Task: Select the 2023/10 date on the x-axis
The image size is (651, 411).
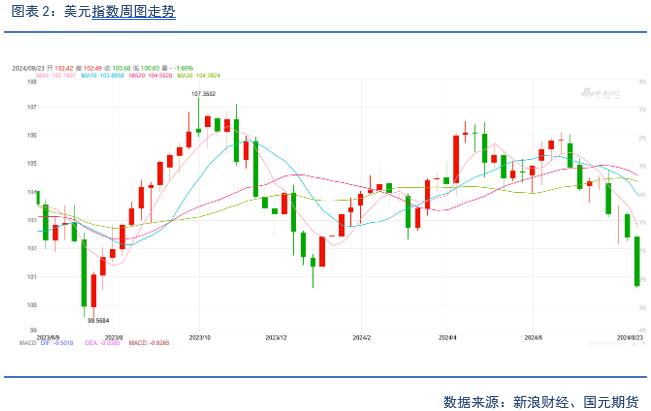Action: point(198,339)
